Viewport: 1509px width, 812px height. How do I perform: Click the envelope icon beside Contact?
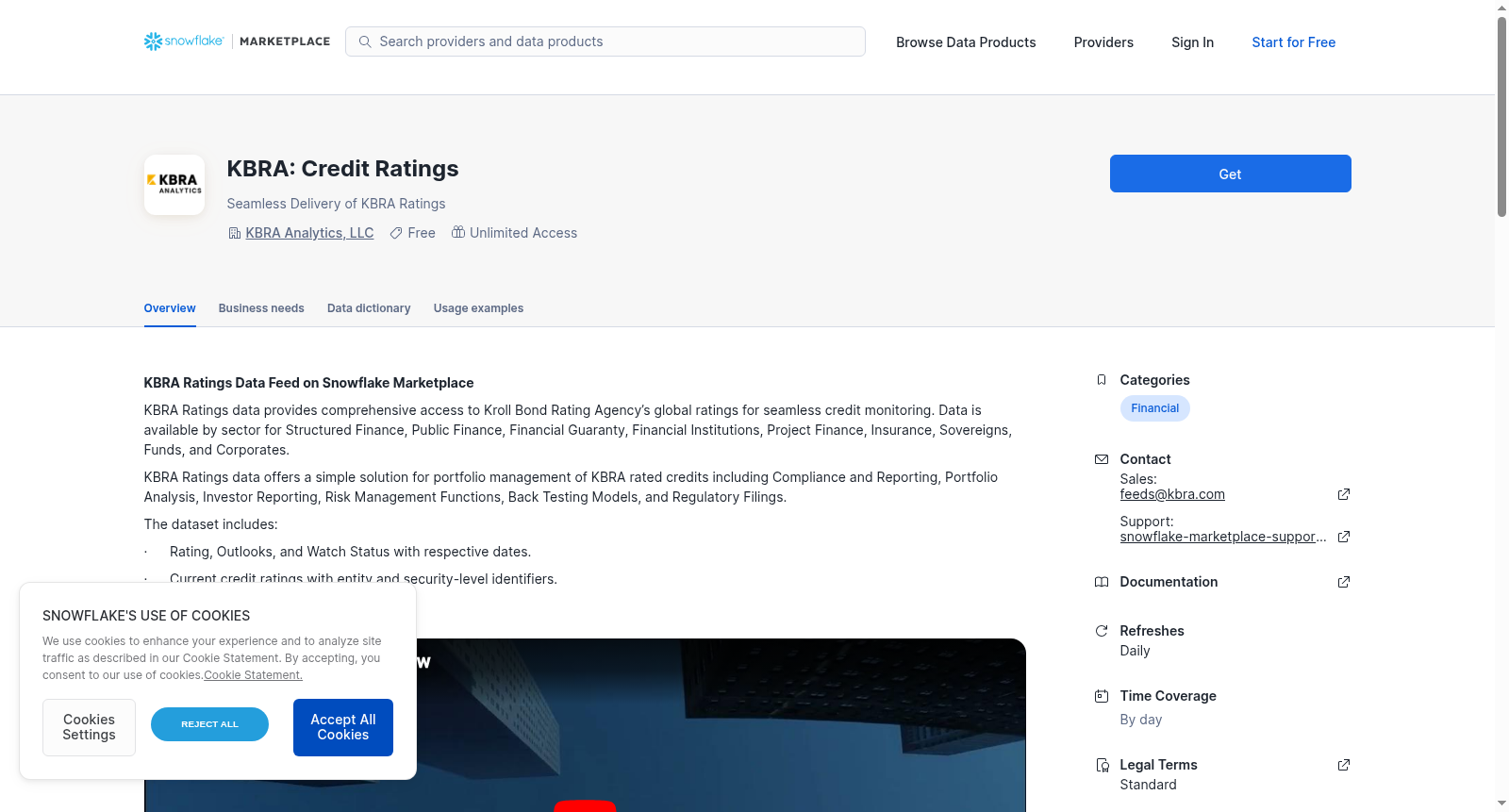point(1102,459)
